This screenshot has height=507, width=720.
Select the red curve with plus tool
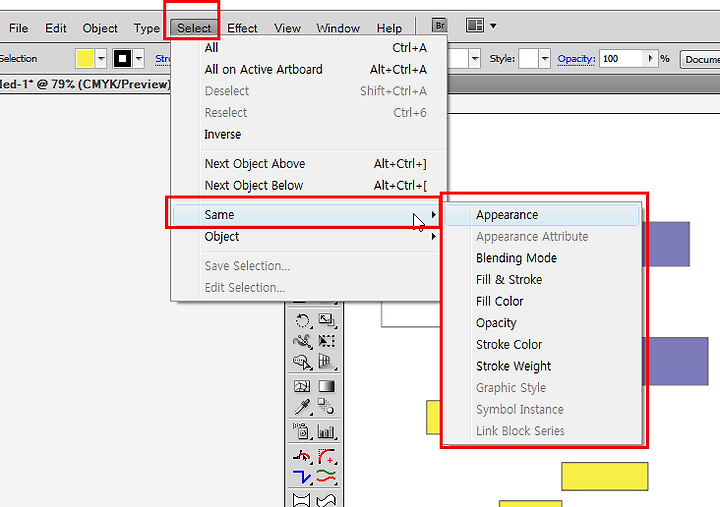[x=326, y=456]
